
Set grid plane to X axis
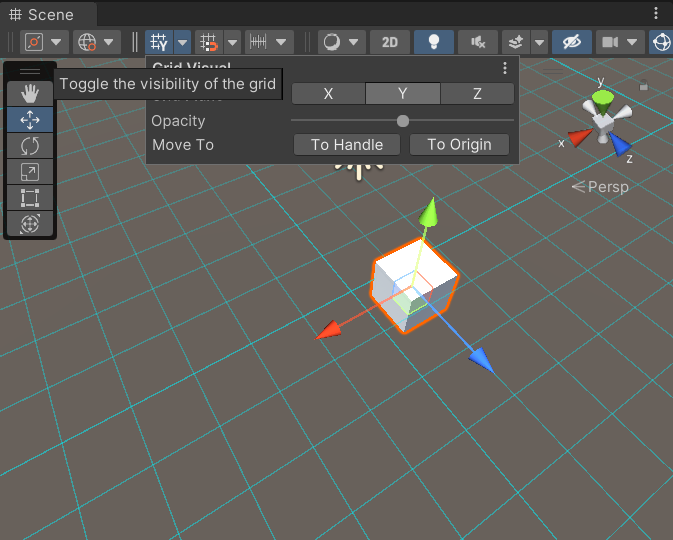point(328,94)
